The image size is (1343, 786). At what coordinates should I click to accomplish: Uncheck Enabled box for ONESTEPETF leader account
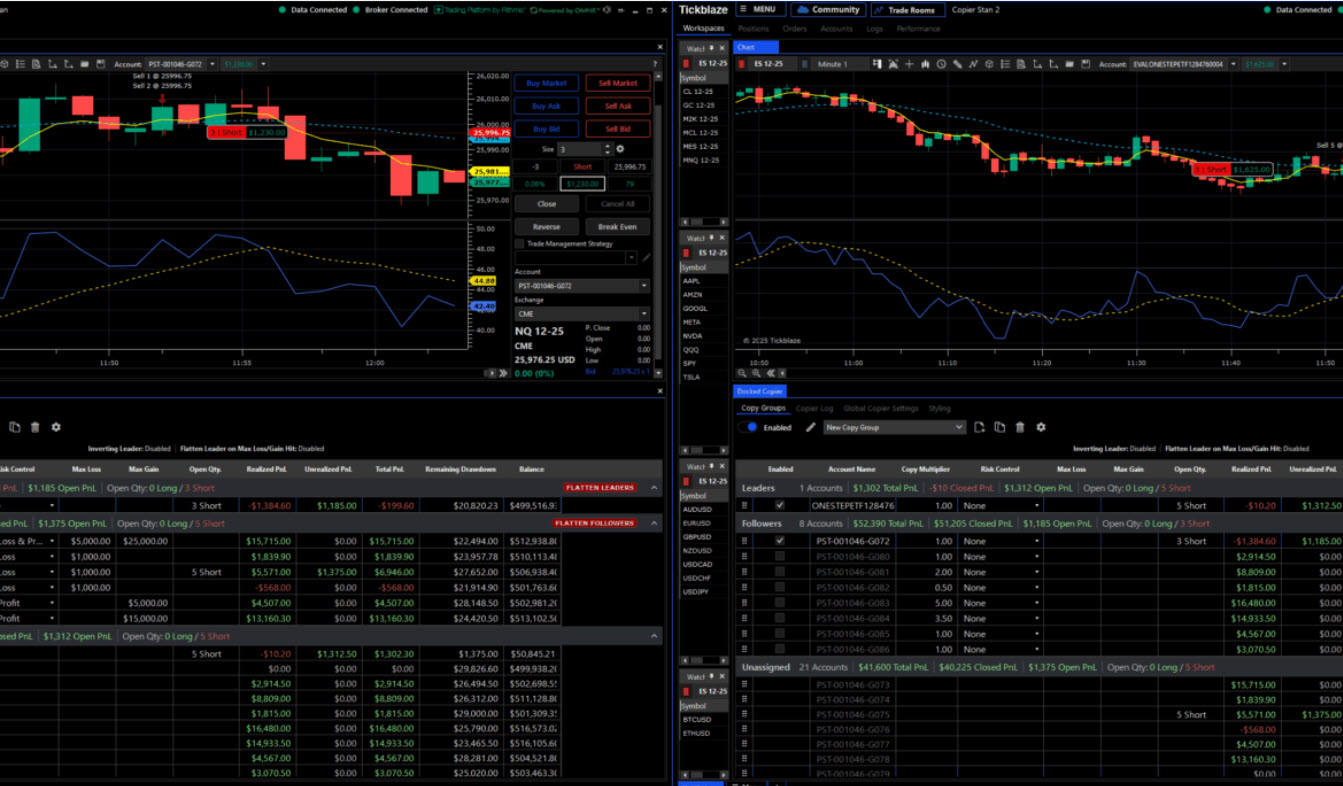(x=780, y=506)
